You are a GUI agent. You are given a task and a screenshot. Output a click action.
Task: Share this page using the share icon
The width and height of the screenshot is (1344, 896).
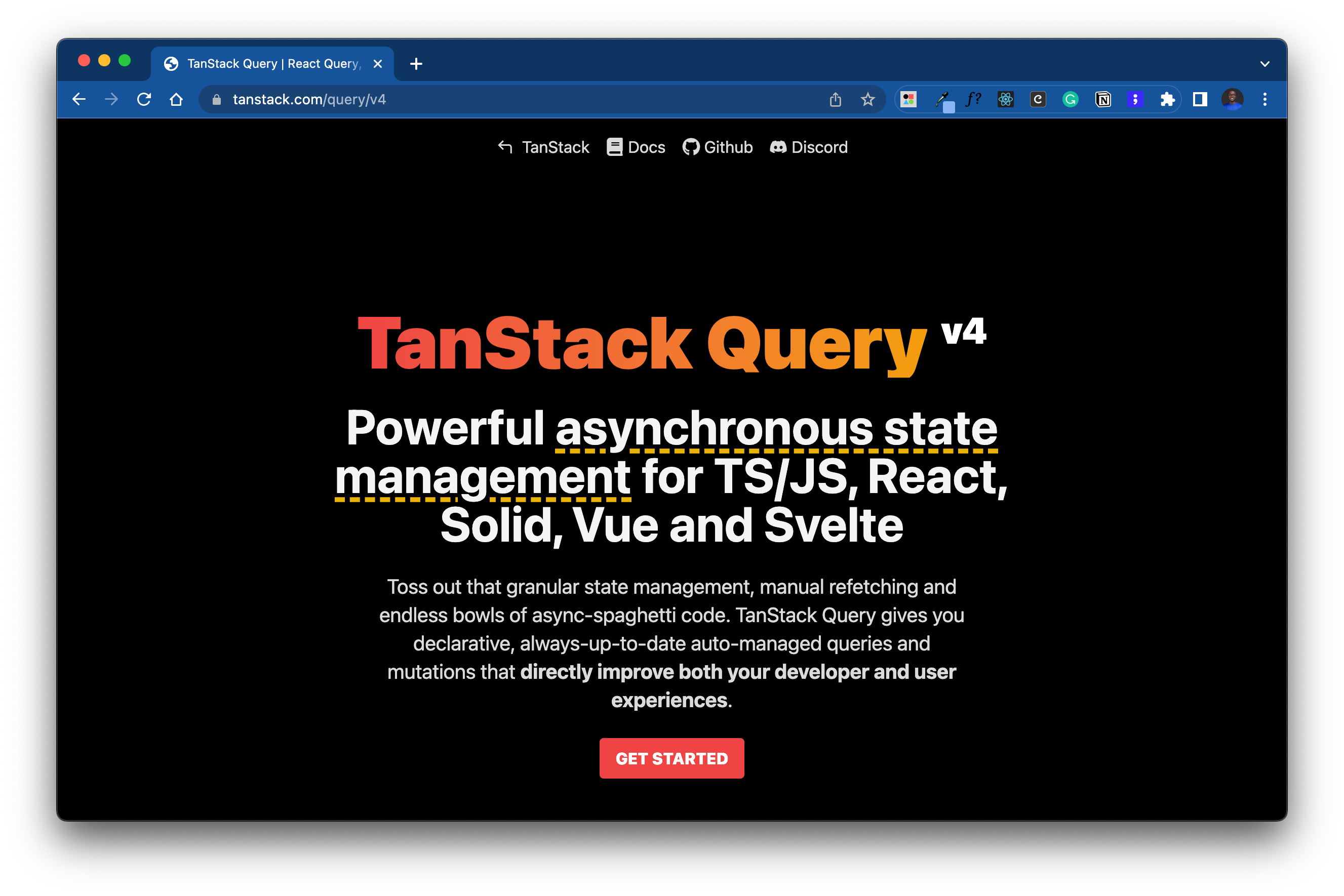835,99
